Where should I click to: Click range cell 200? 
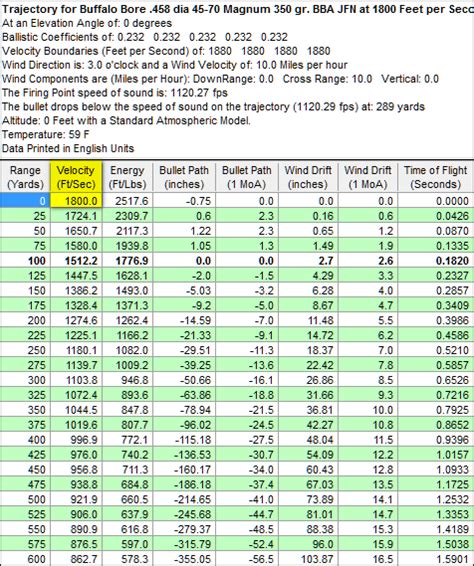click(25, 321)
